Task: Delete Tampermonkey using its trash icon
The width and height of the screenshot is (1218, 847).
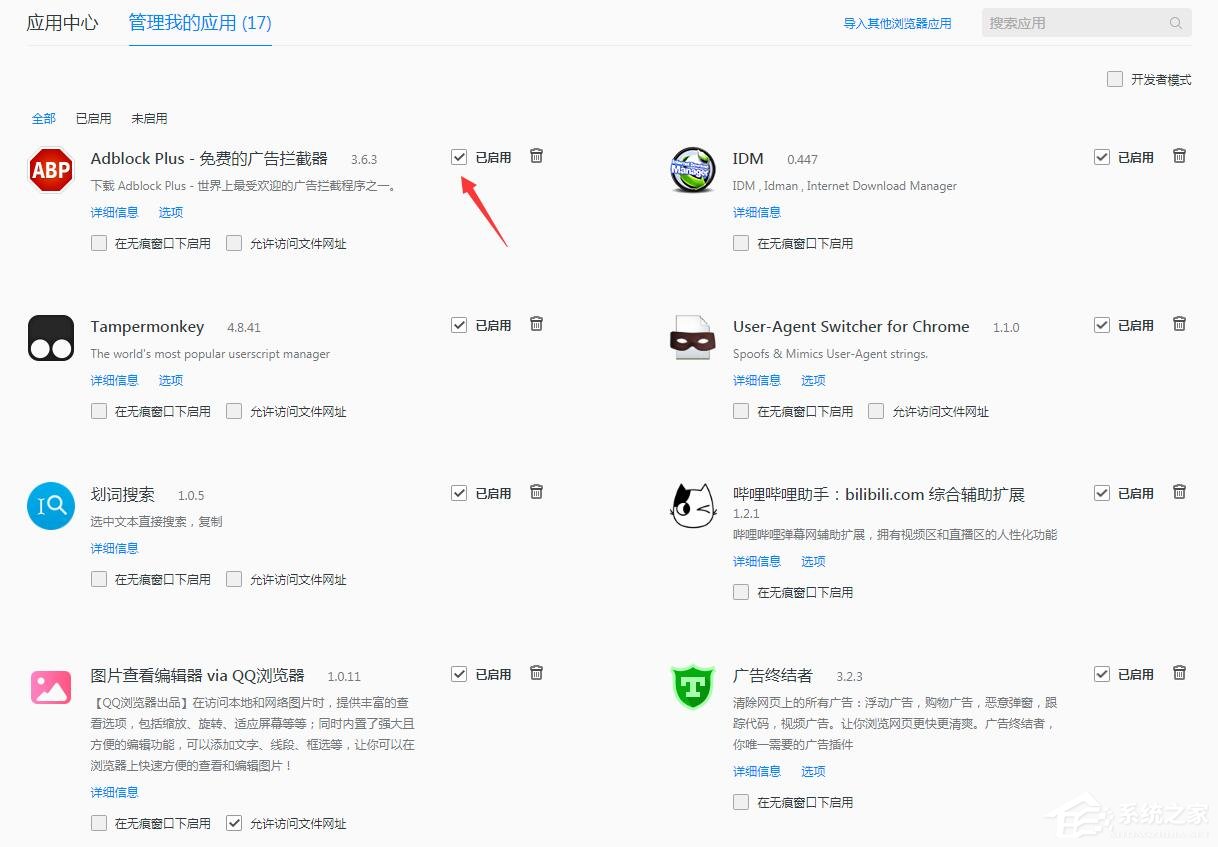Action: pyautogui.click(x=537, y=324)
